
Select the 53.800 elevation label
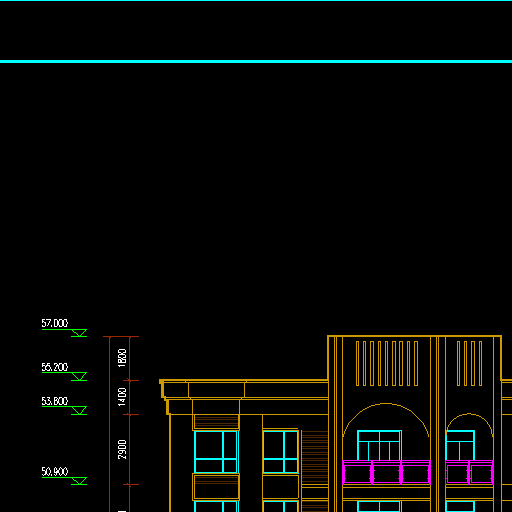click(55, 401)
